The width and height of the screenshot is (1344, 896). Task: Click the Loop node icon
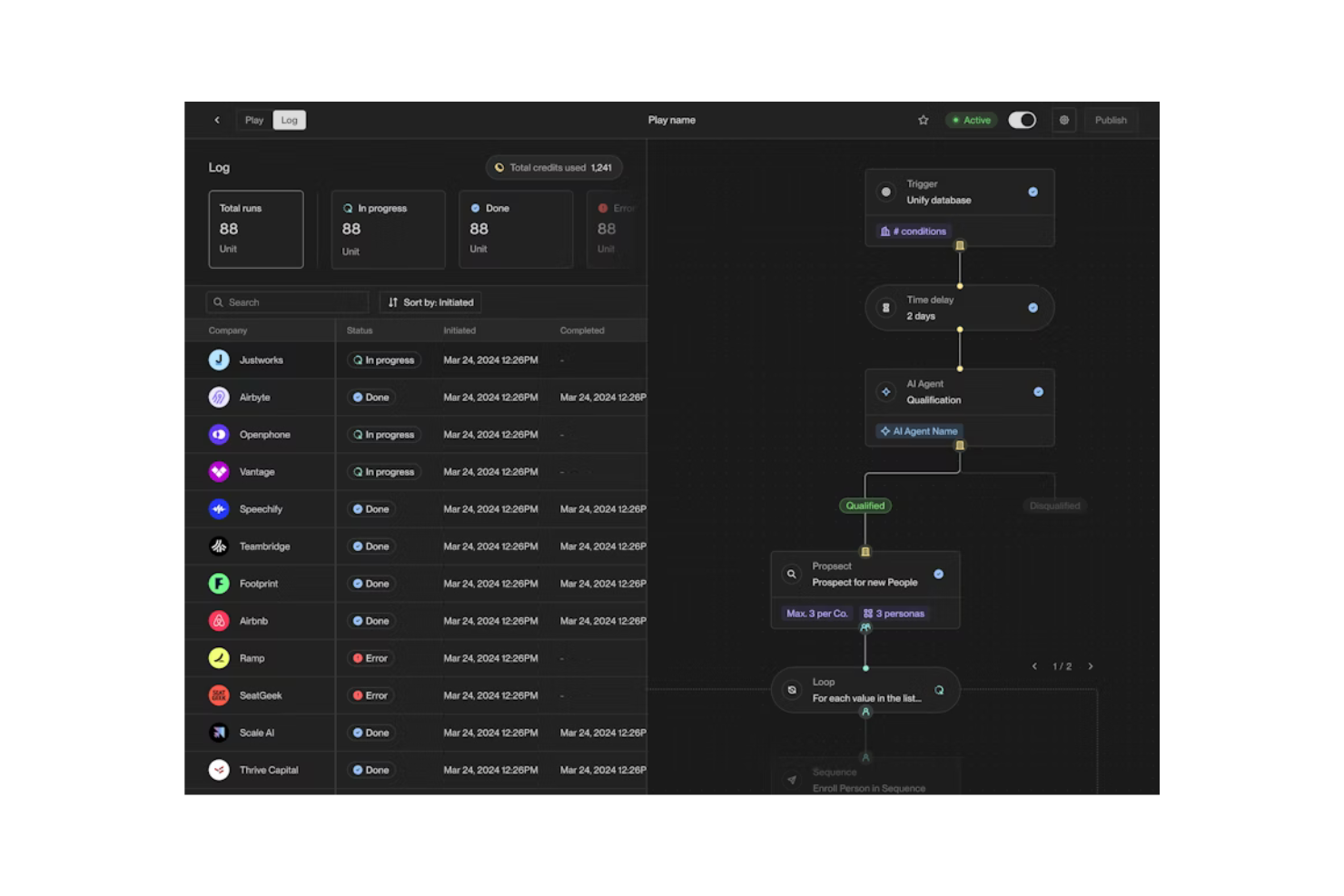791,689
